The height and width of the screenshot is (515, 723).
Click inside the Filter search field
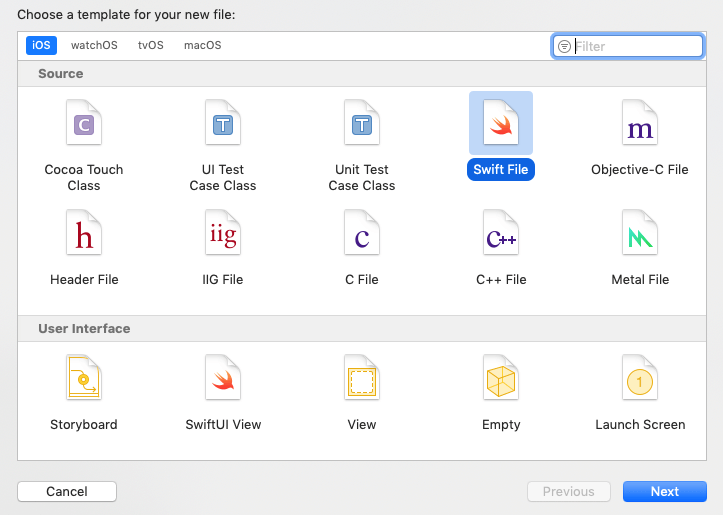coord(636,46)
